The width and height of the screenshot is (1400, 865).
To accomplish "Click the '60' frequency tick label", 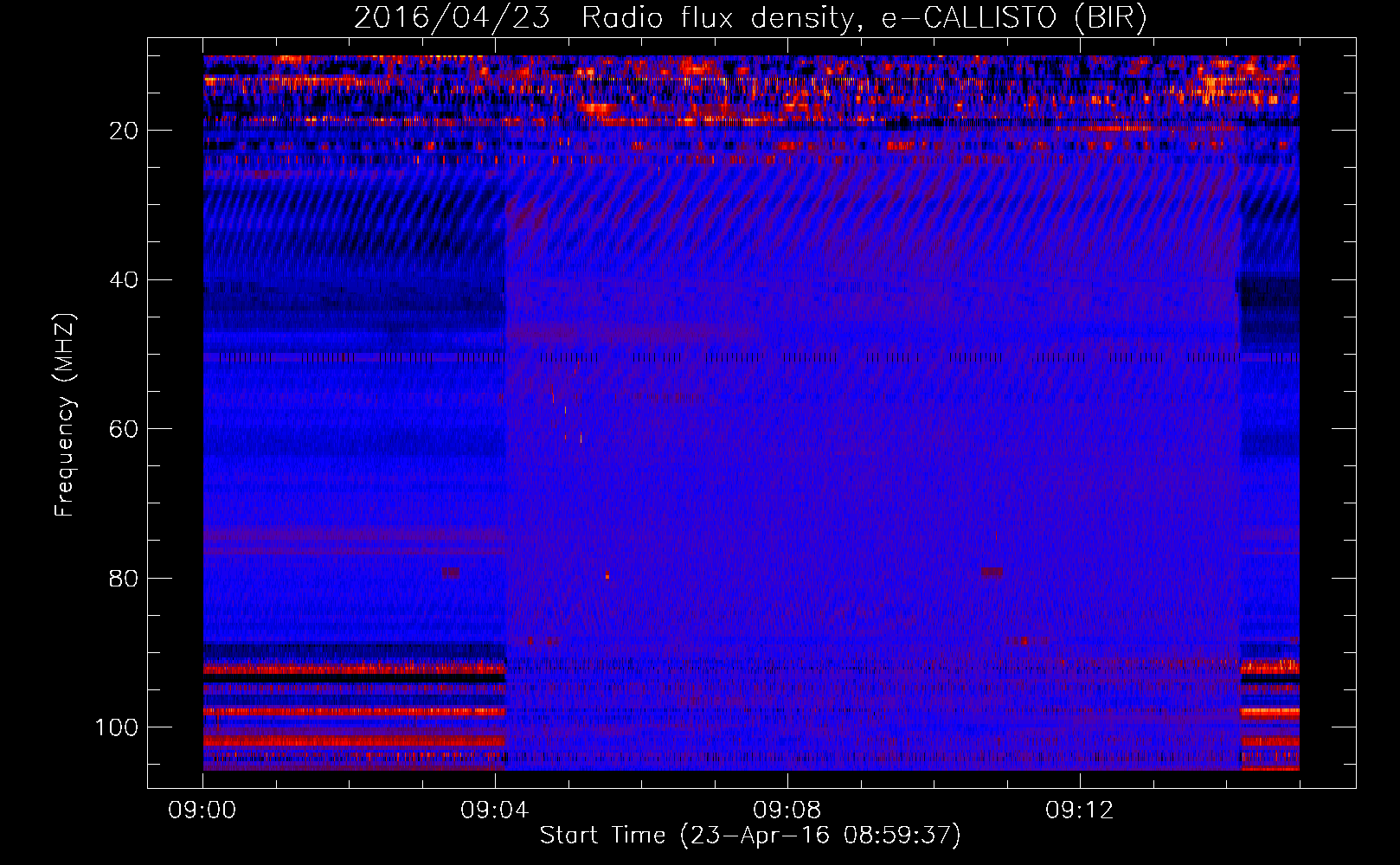I will [x=124, y=429].
